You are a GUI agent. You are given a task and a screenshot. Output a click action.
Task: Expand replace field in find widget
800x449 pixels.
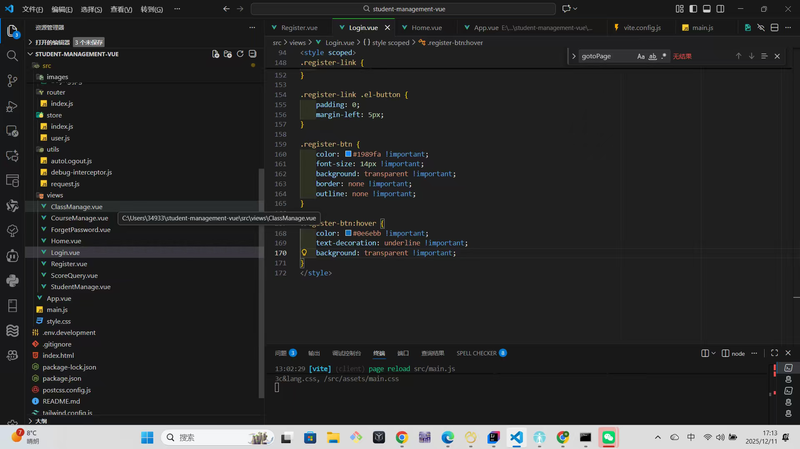[x=574, y=56]
